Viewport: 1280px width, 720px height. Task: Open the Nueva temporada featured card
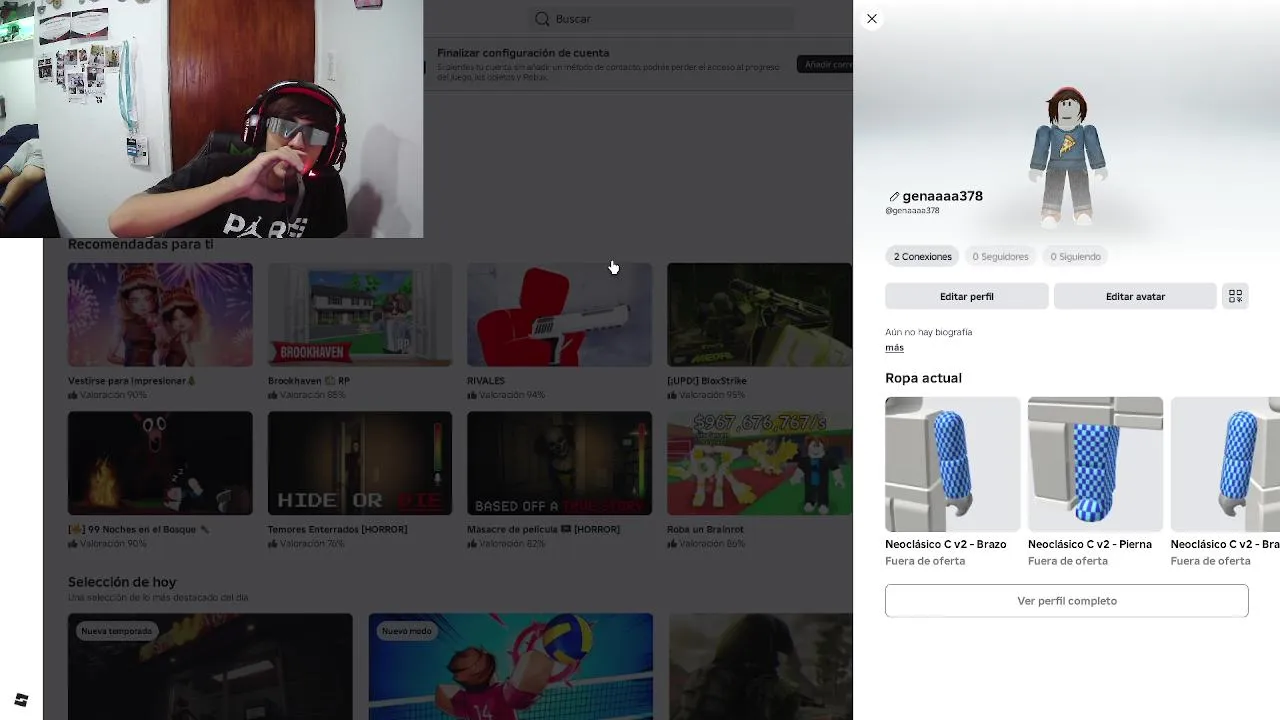click(x=210, y=666)
